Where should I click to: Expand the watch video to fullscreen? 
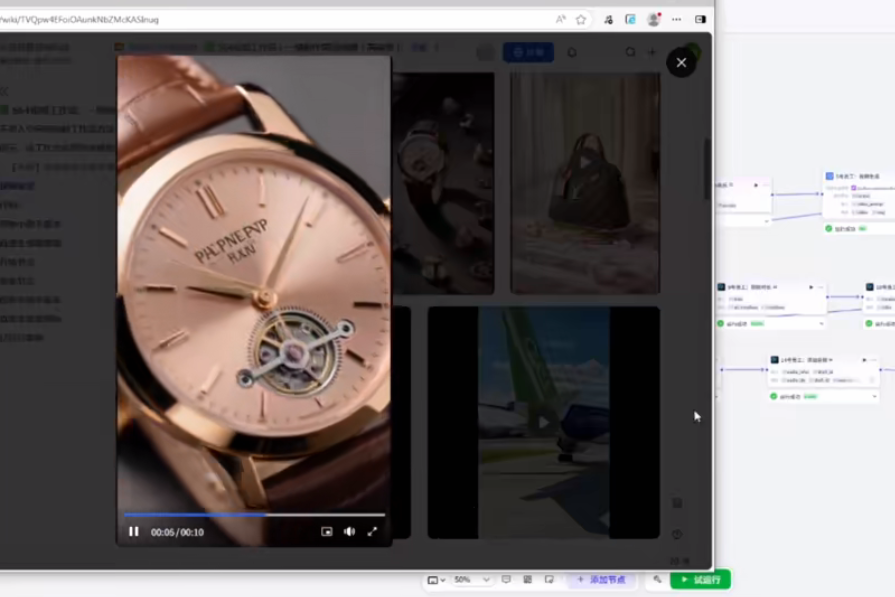click(x=372, y=532)
